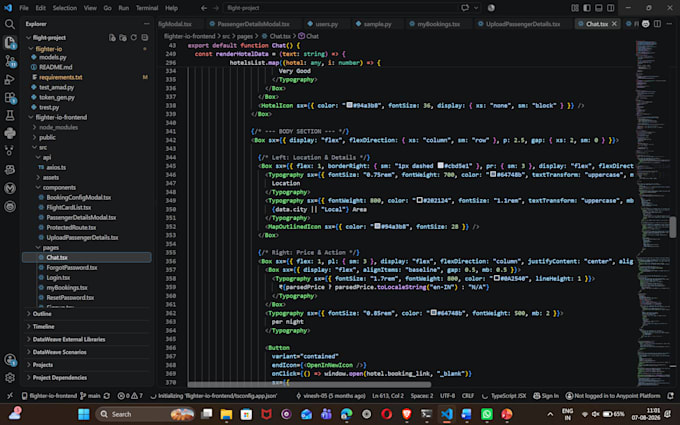This screenshot has width=680, height=425.
Task: Click the editor vertical scrollbar thumb
Action: pyautogui.click(x=673, y=227)
